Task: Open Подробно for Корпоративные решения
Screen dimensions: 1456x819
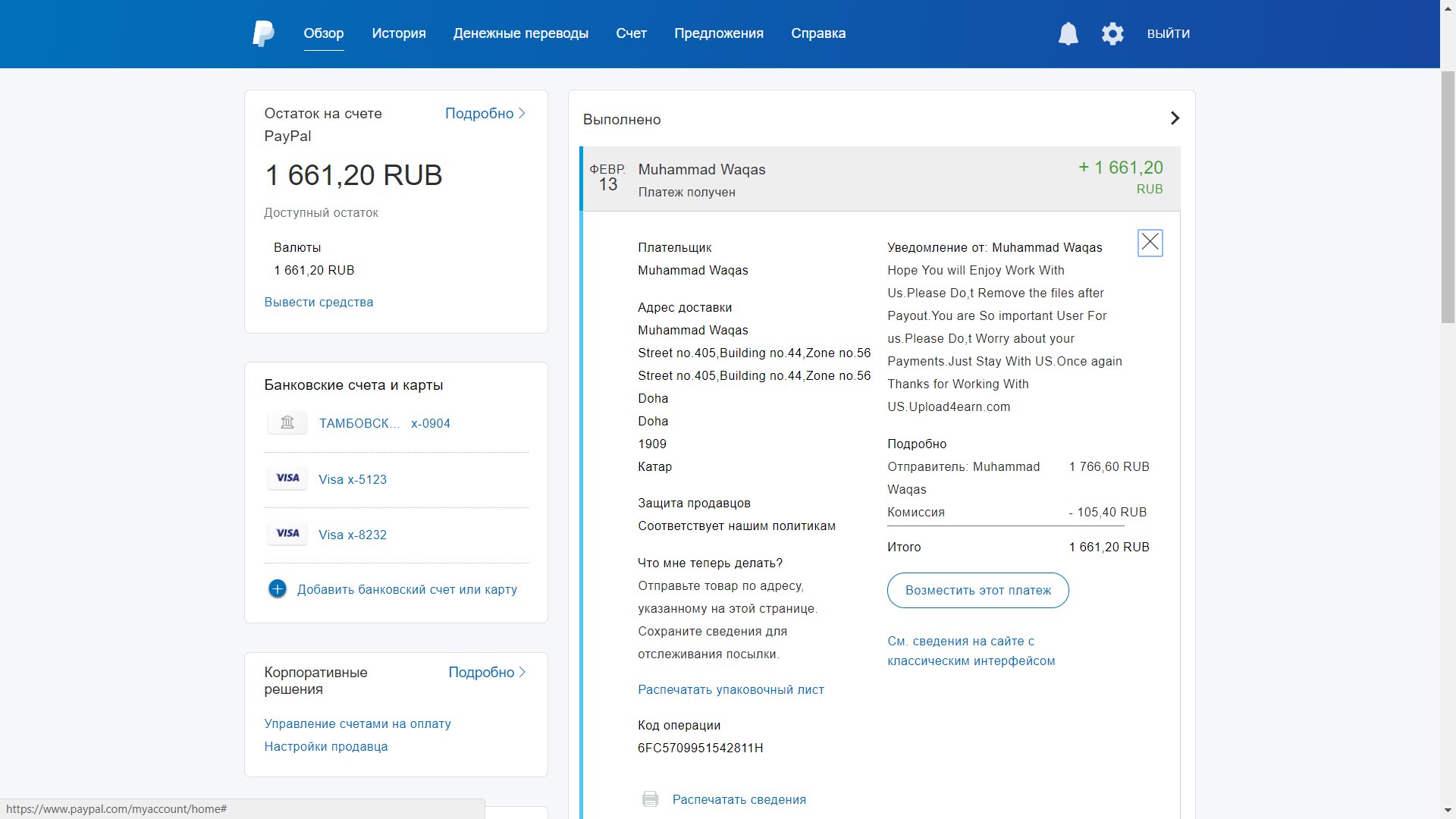Action: (487, 672)
